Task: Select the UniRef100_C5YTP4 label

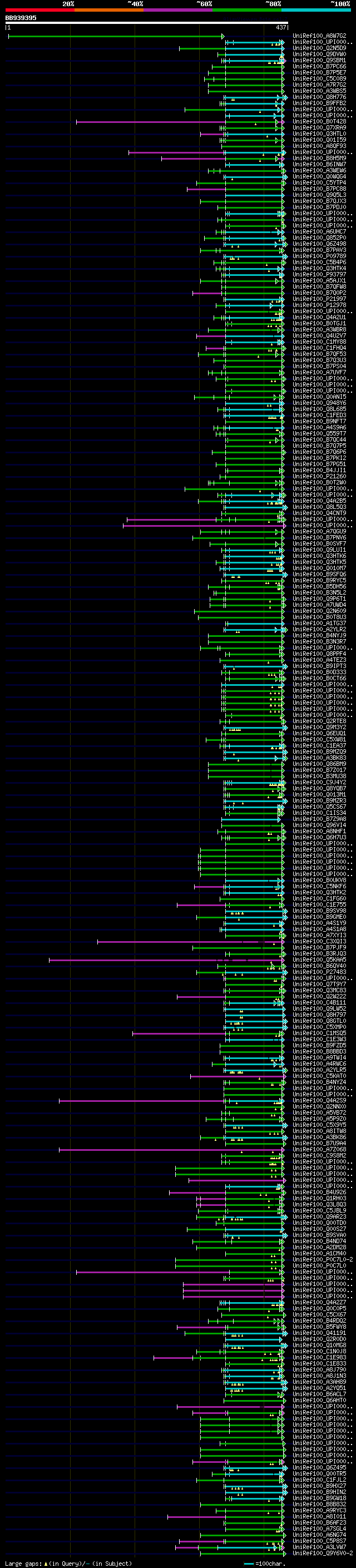Action: (319, 182)
